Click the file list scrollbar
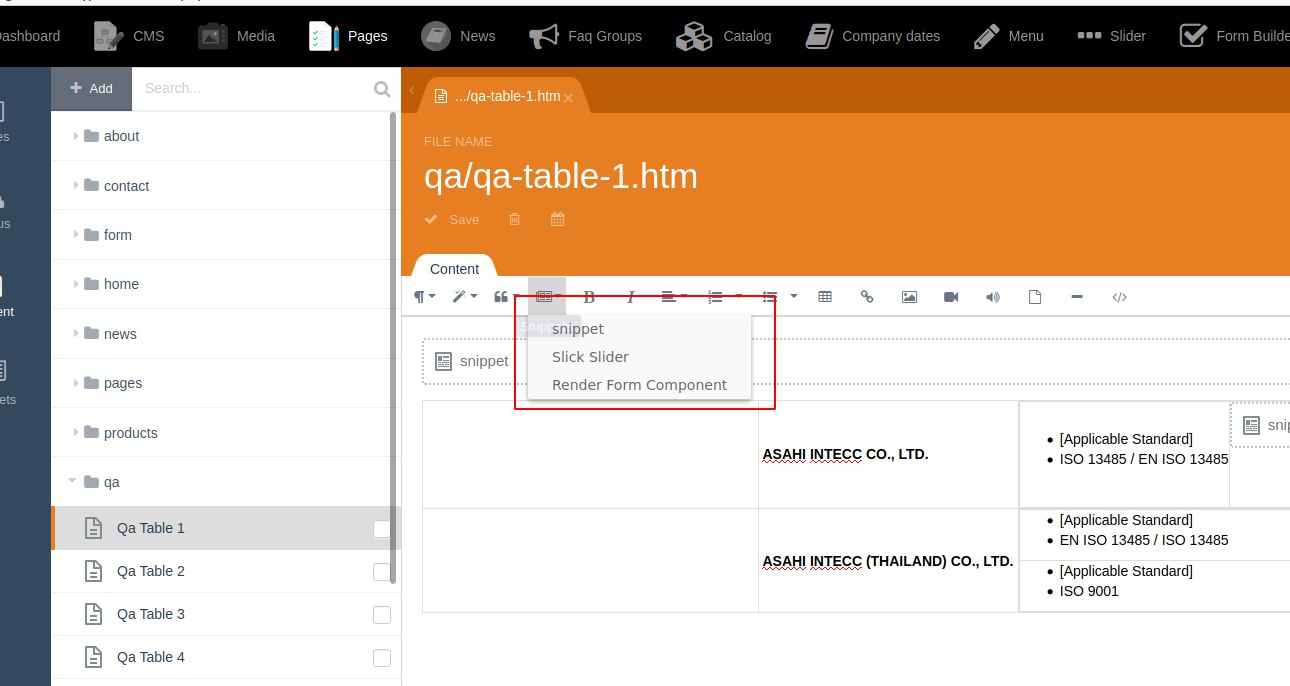Screen dimensions: 1290x686 [x=393, y=348]
